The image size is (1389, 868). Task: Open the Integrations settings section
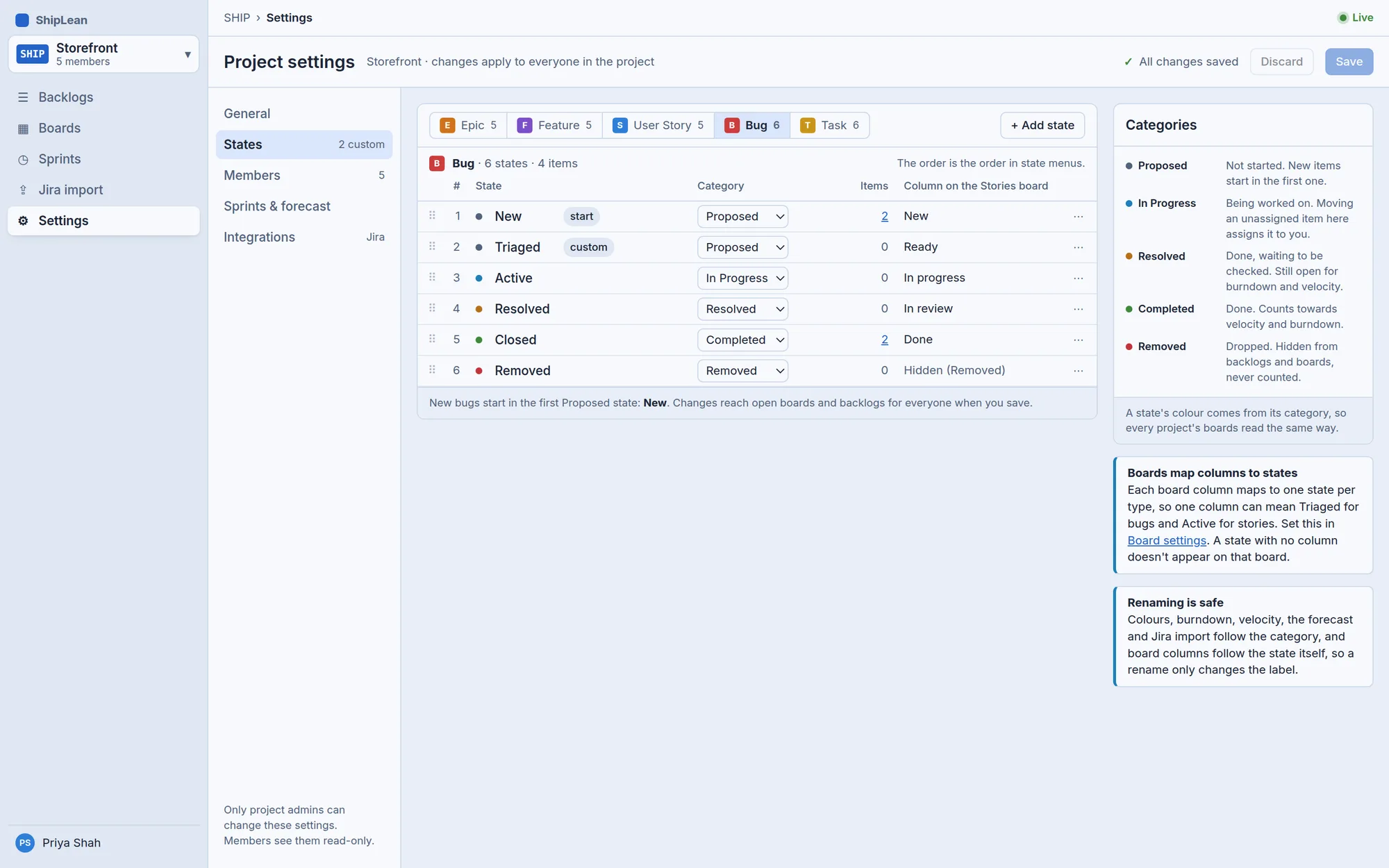tap(304, 237)
